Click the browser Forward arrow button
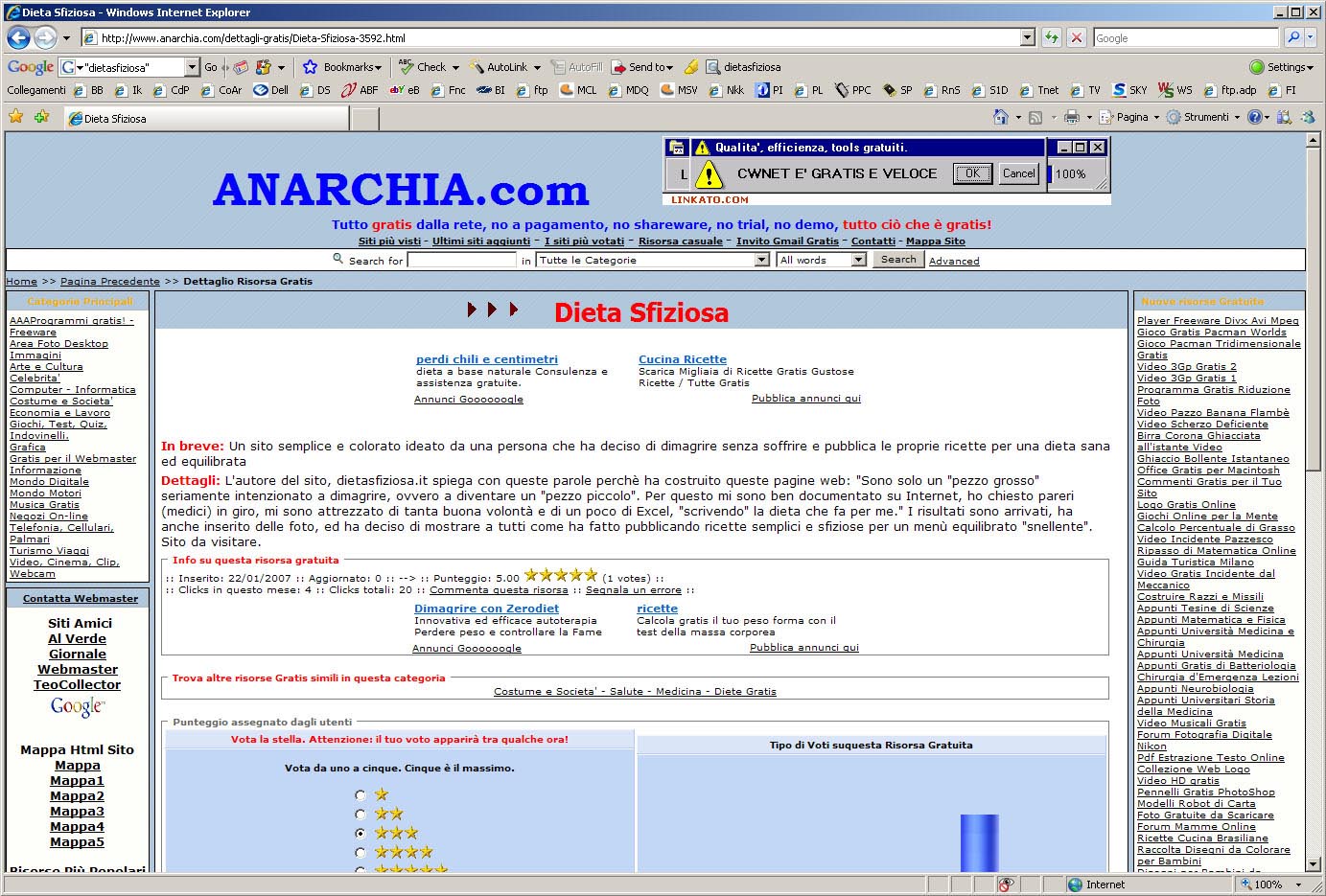Screen dimensions: 1326x896 pos(44,38)
